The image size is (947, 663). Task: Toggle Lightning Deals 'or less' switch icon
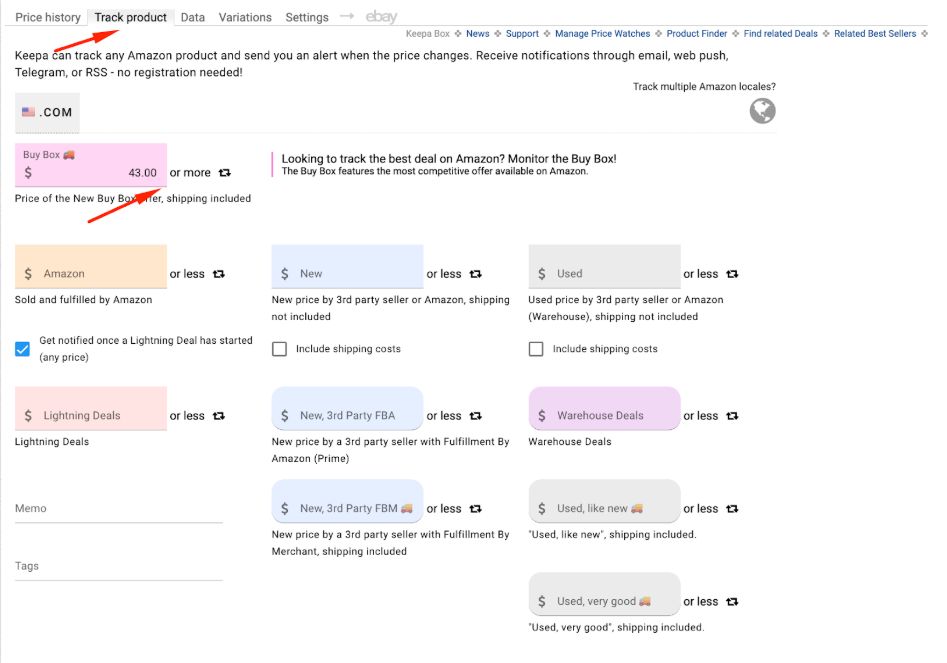pyautogui.click(x=219, y=416)
